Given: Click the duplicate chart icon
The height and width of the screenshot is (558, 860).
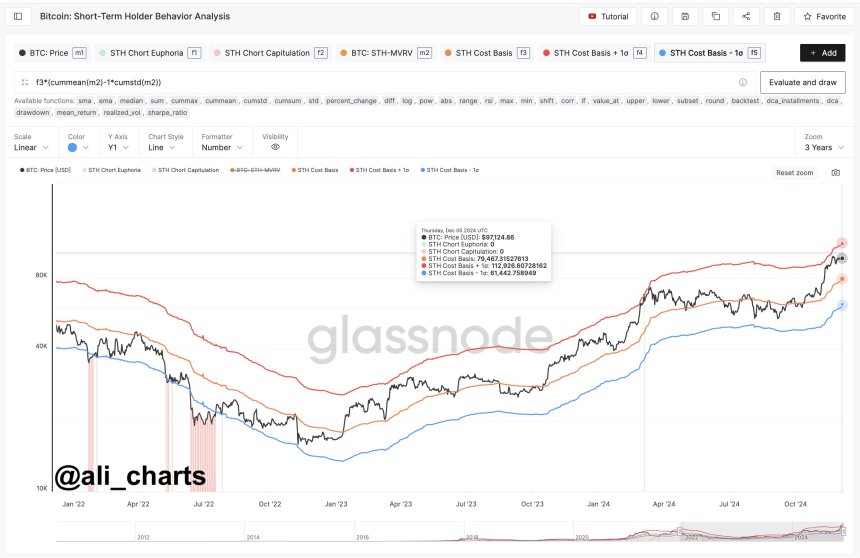Looking at the screenshot, I should 715,17.
